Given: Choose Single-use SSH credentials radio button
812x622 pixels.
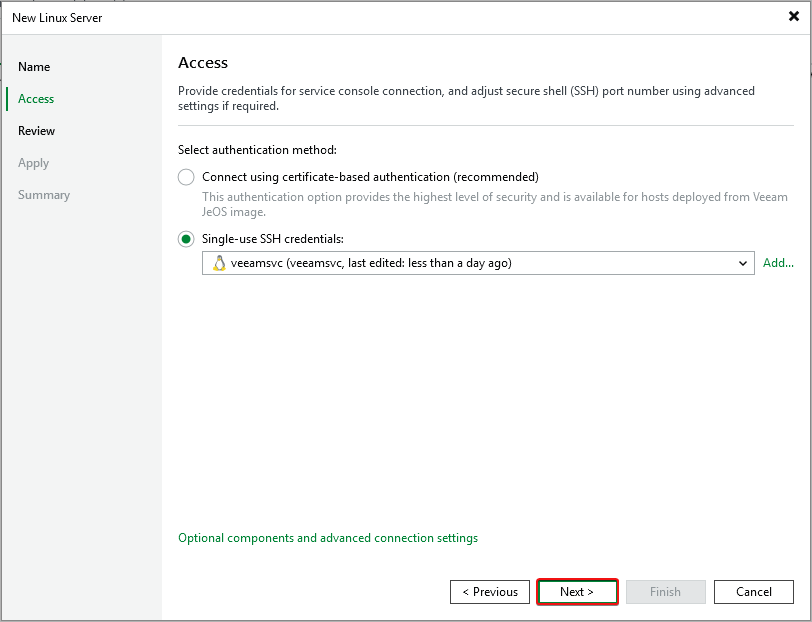Looking at the screenshot, I should [186, 239].
